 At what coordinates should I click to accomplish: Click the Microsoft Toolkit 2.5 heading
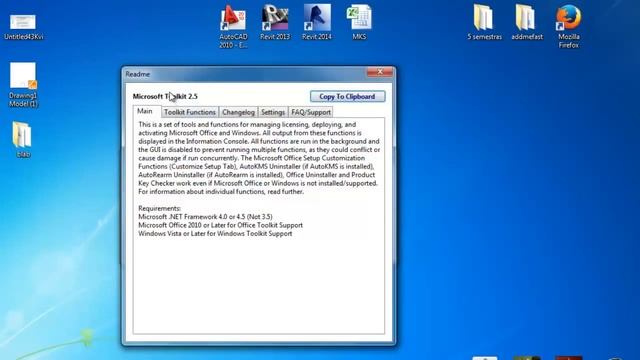point(165,96)
